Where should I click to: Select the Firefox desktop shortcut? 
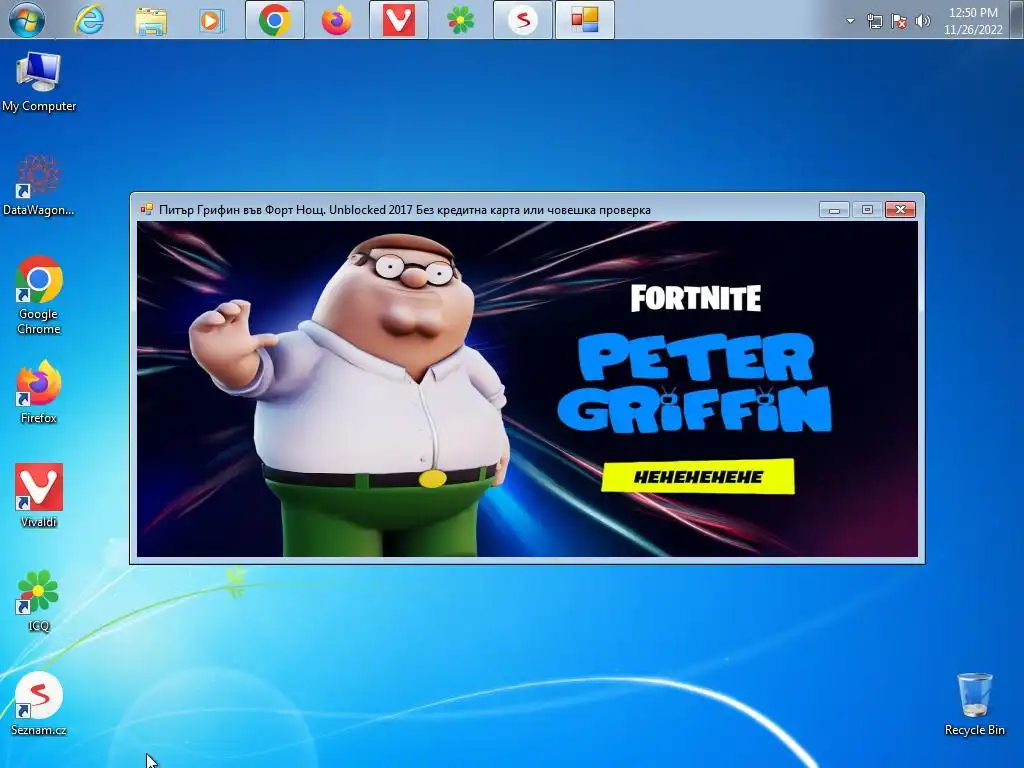[x=39, y=392]
